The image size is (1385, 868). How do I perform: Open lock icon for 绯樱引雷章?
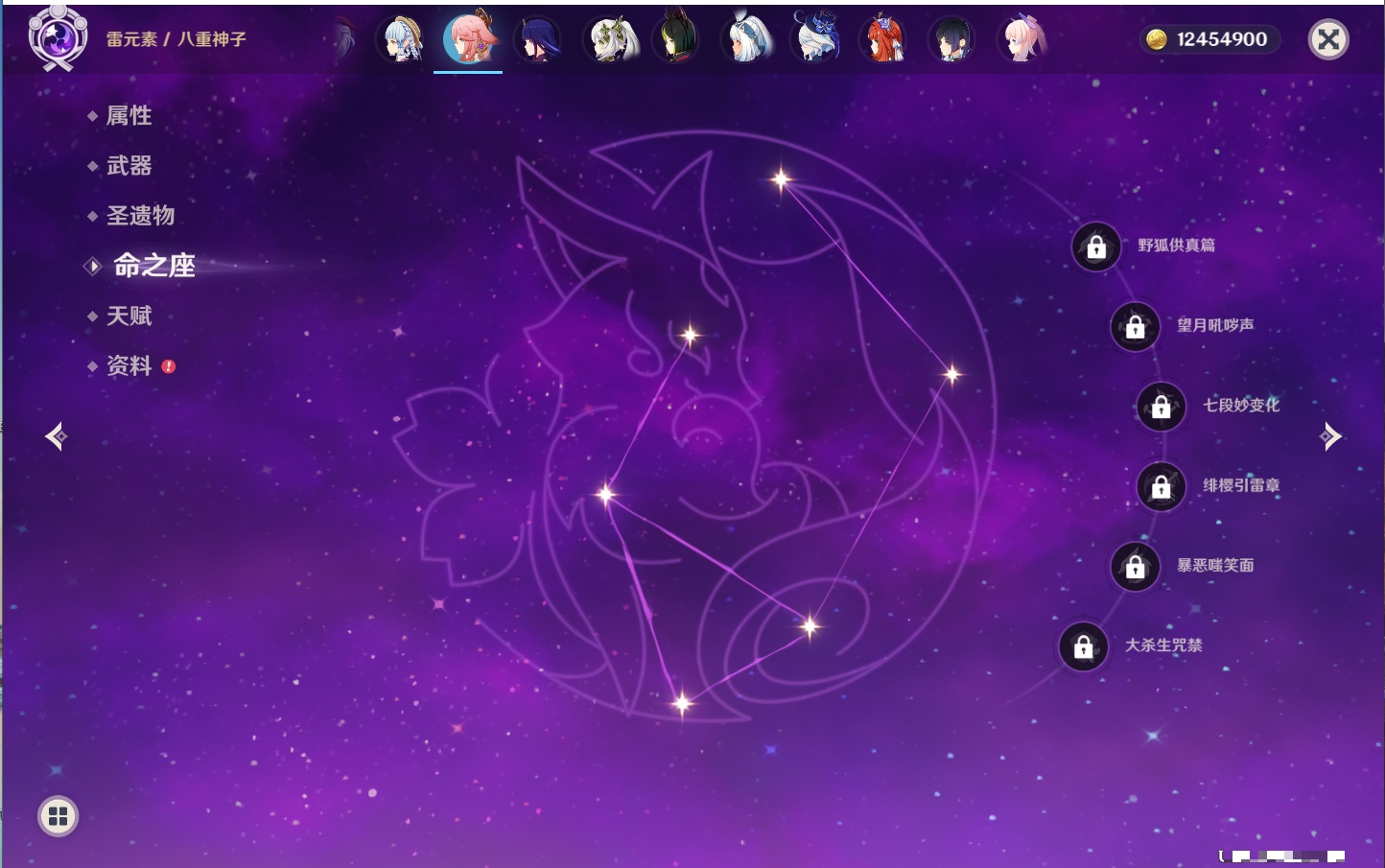point(1162,486)
